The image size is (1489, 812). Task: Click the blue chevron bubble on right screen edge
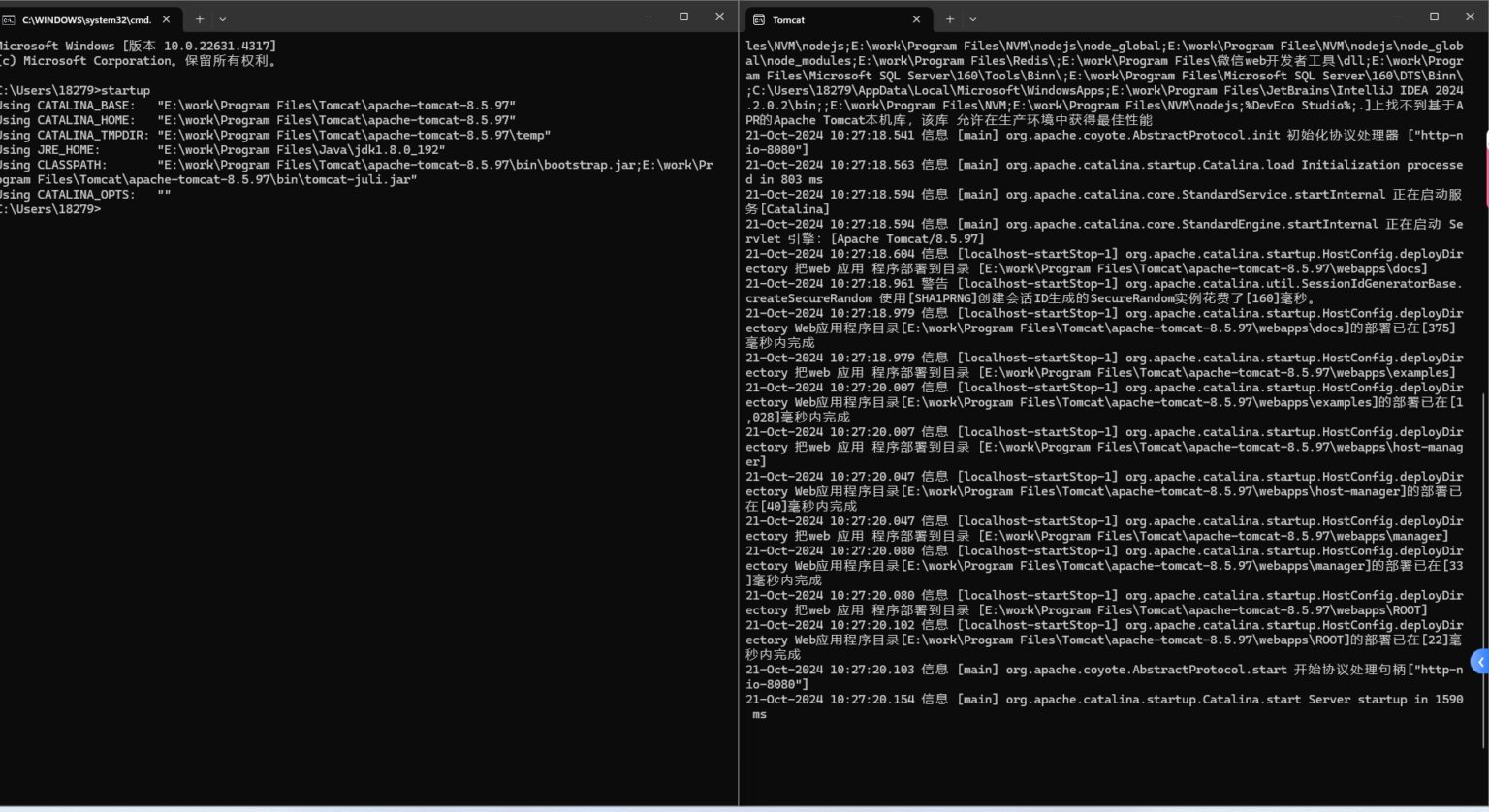pyautogui.click(x=1481, y=662)
